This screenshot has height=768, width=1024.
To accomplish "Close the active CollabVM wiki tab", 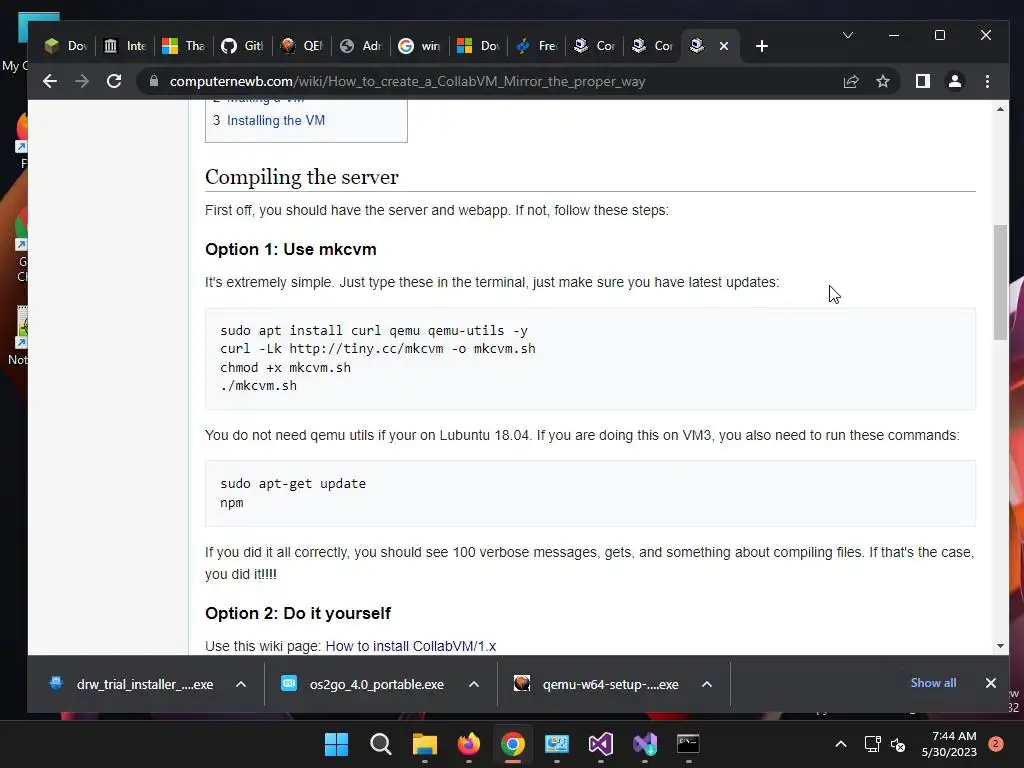I will pyautogui.click(x=724, y=46).
